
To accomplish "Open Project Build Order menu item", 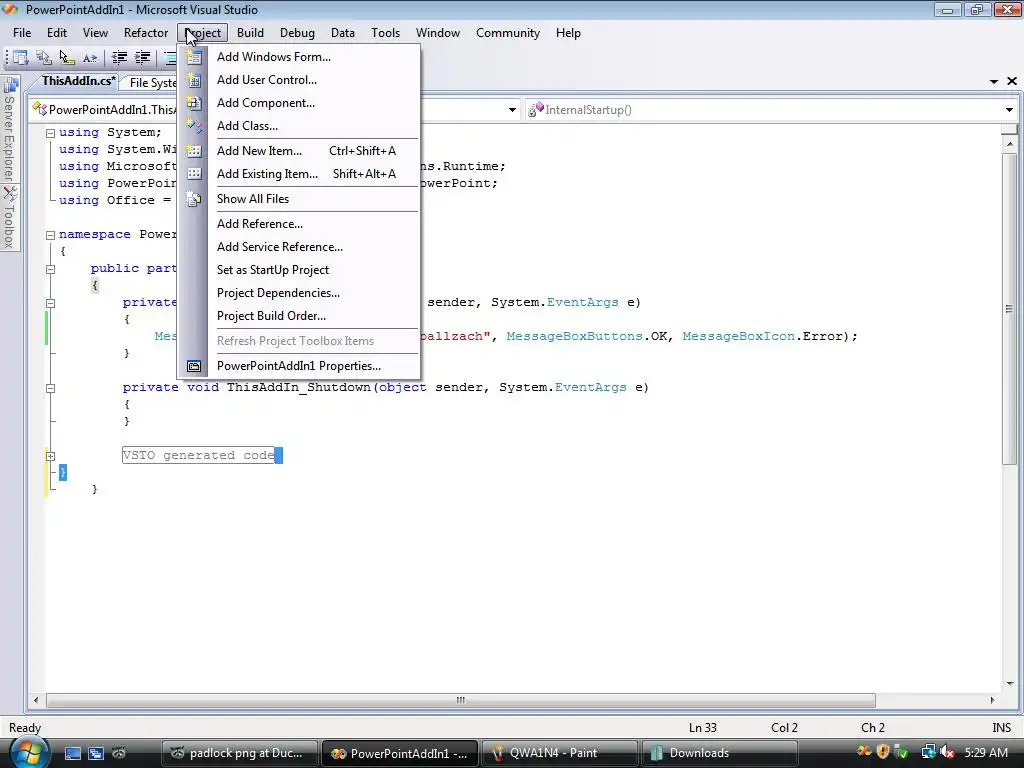I will point(298,315).
